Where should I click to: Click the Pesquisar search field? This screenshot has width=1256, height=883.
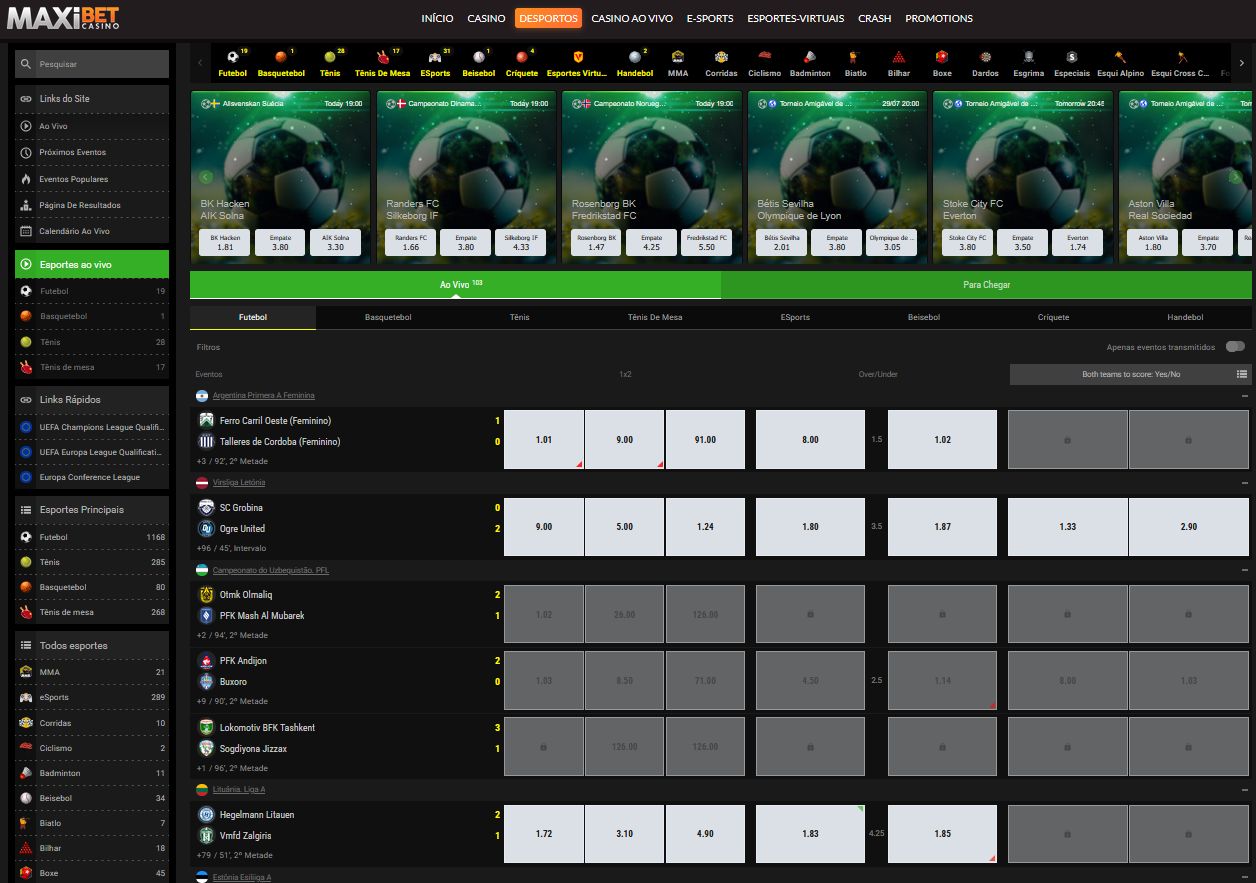point(92,64)
